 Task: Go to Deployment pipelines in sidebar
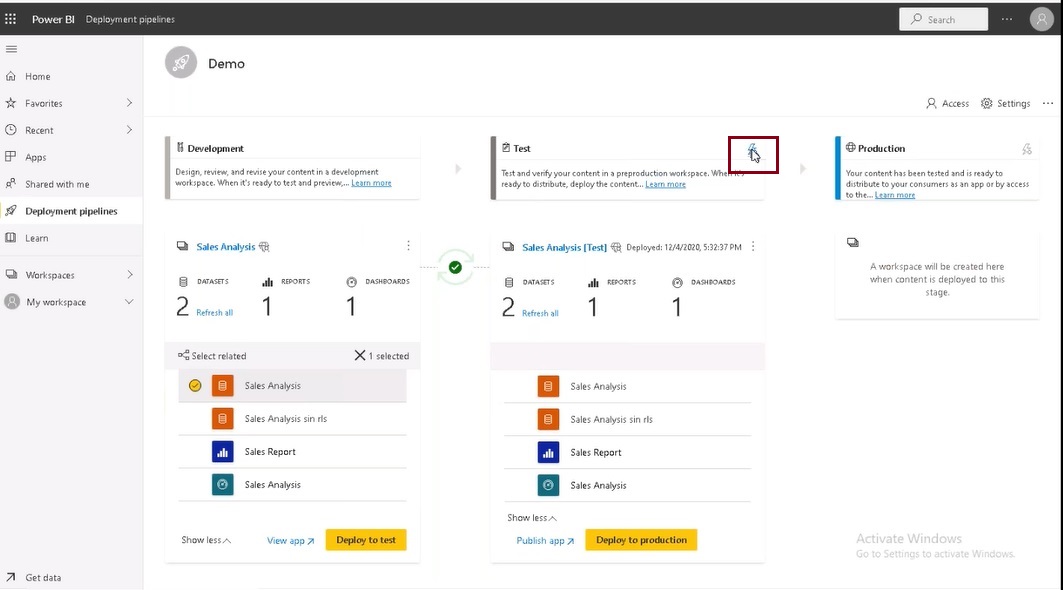71,211
